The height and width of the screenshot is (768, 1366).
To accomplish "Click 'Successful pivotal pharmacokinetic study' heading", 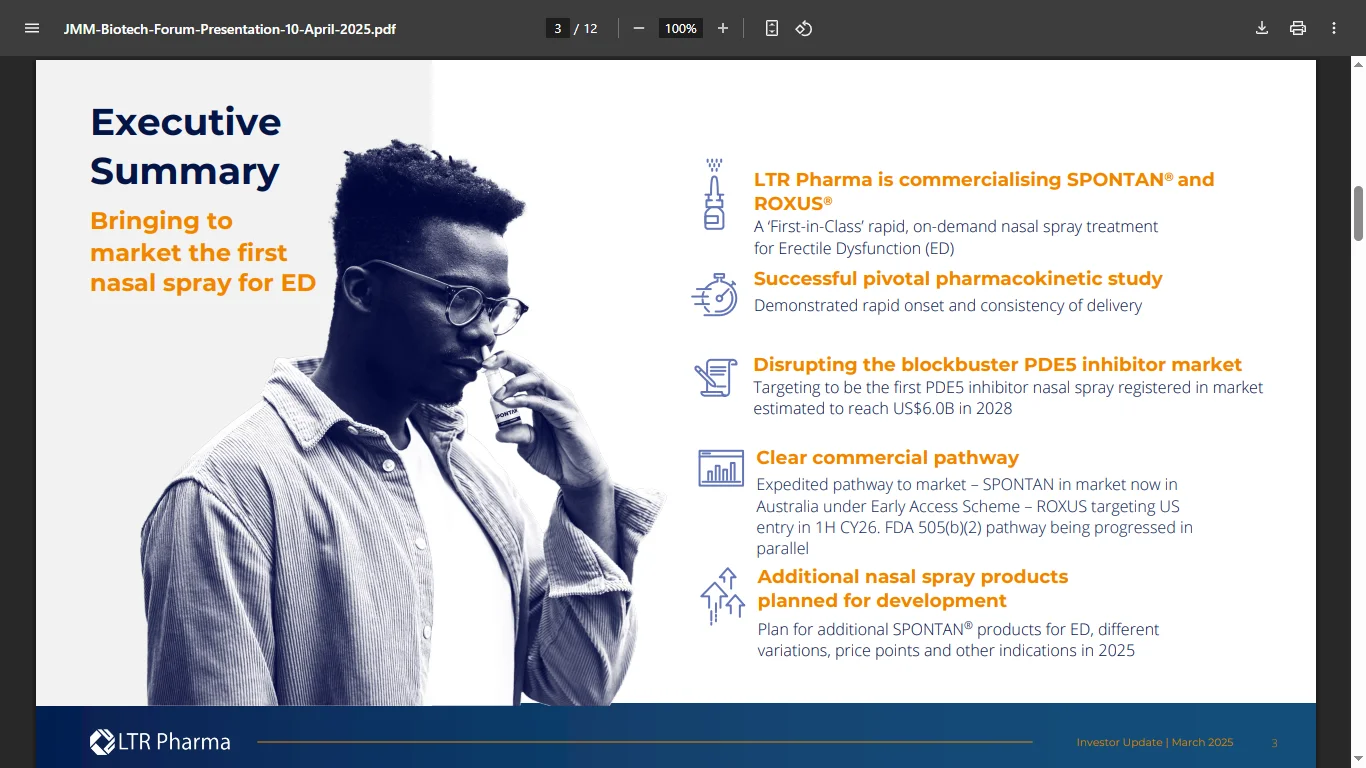I will 958,279.
